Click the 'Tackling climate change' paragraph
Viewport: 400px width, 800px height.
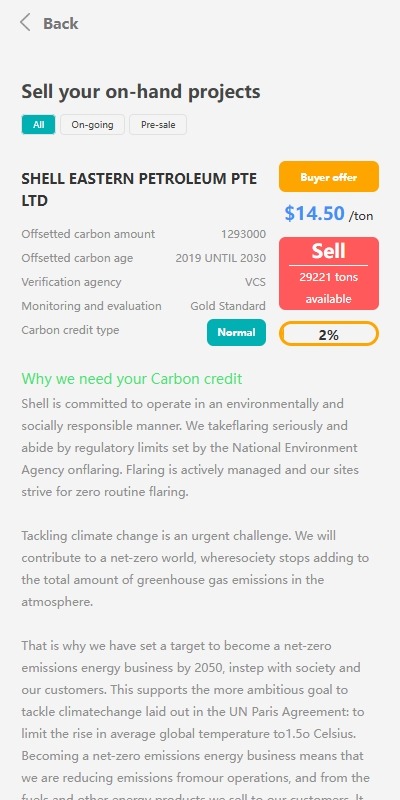pyautogui.click(x=195, y=568)
